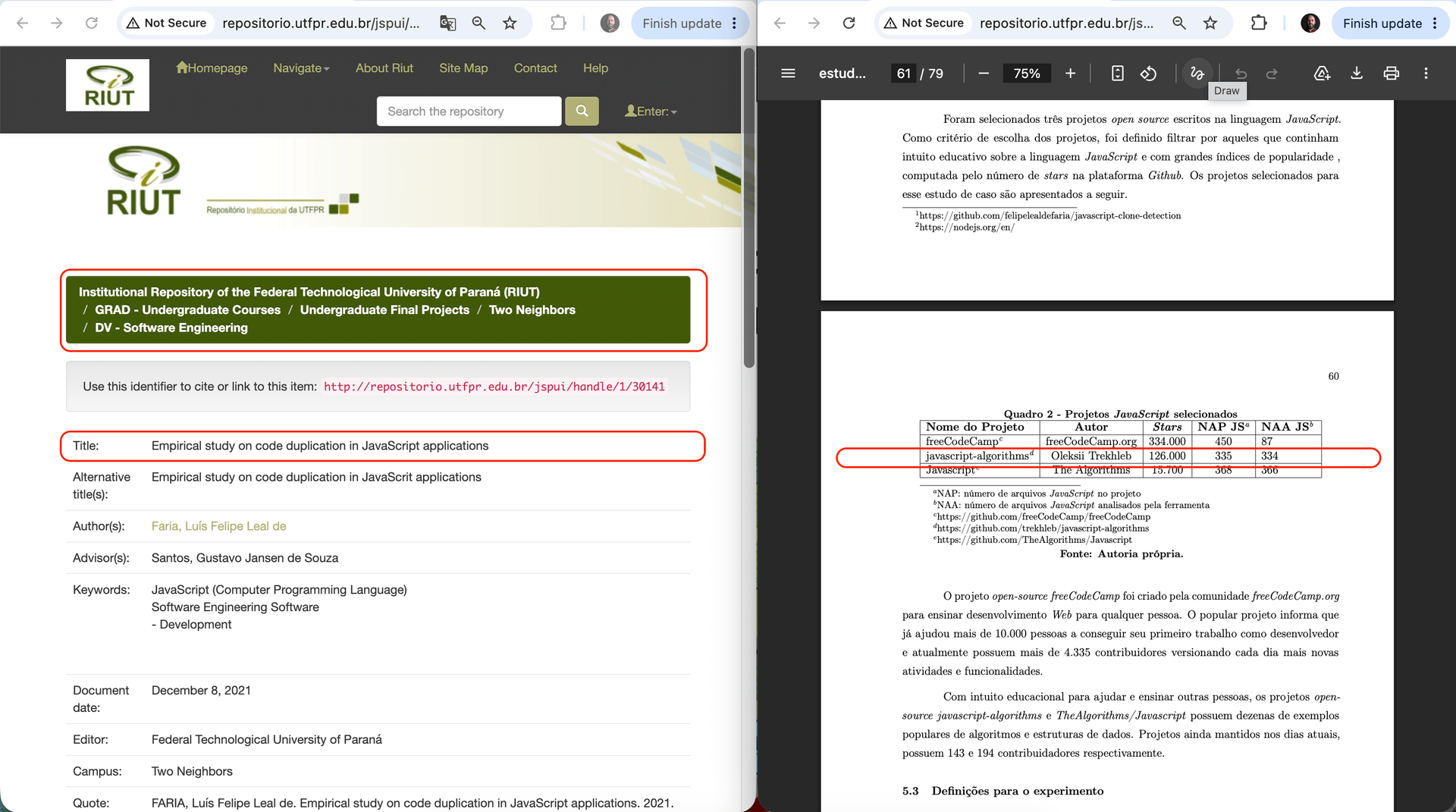Viewport: 1456px width, 812px height.
Task: Save the PDF to Google Drive
Action: coord(1322,74)
